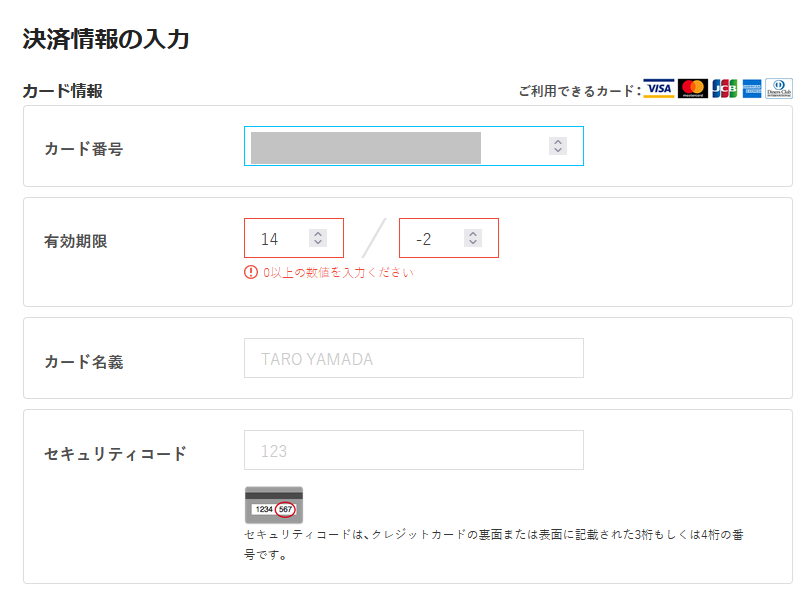Click the security code field with 123 placeholder
The height and width of the screenshot is (592, 804).
(x=414, y=450)
